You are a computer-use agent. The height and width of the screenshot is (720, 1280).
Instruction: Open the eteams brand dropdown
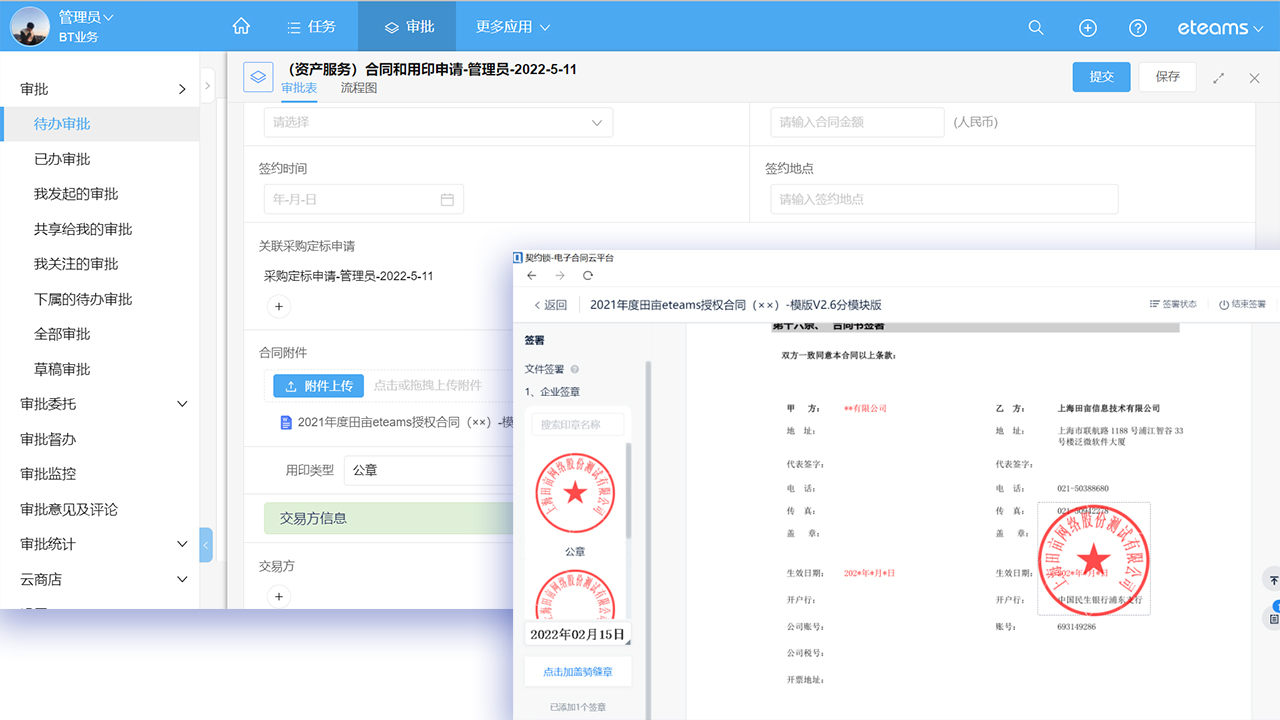(x=1220, y=28)
